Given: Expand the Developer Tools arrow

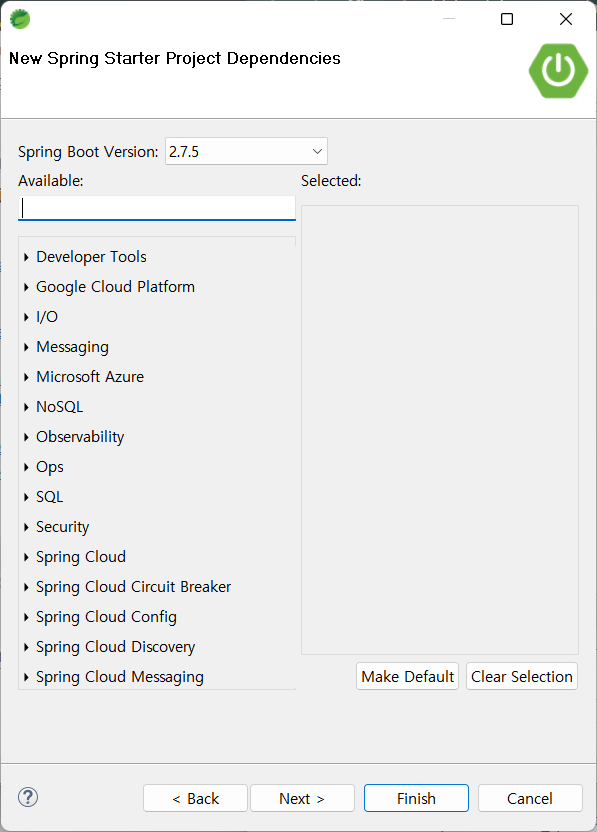Looking at the screenshot, I should pyautogui.click(x=26, y=257).
